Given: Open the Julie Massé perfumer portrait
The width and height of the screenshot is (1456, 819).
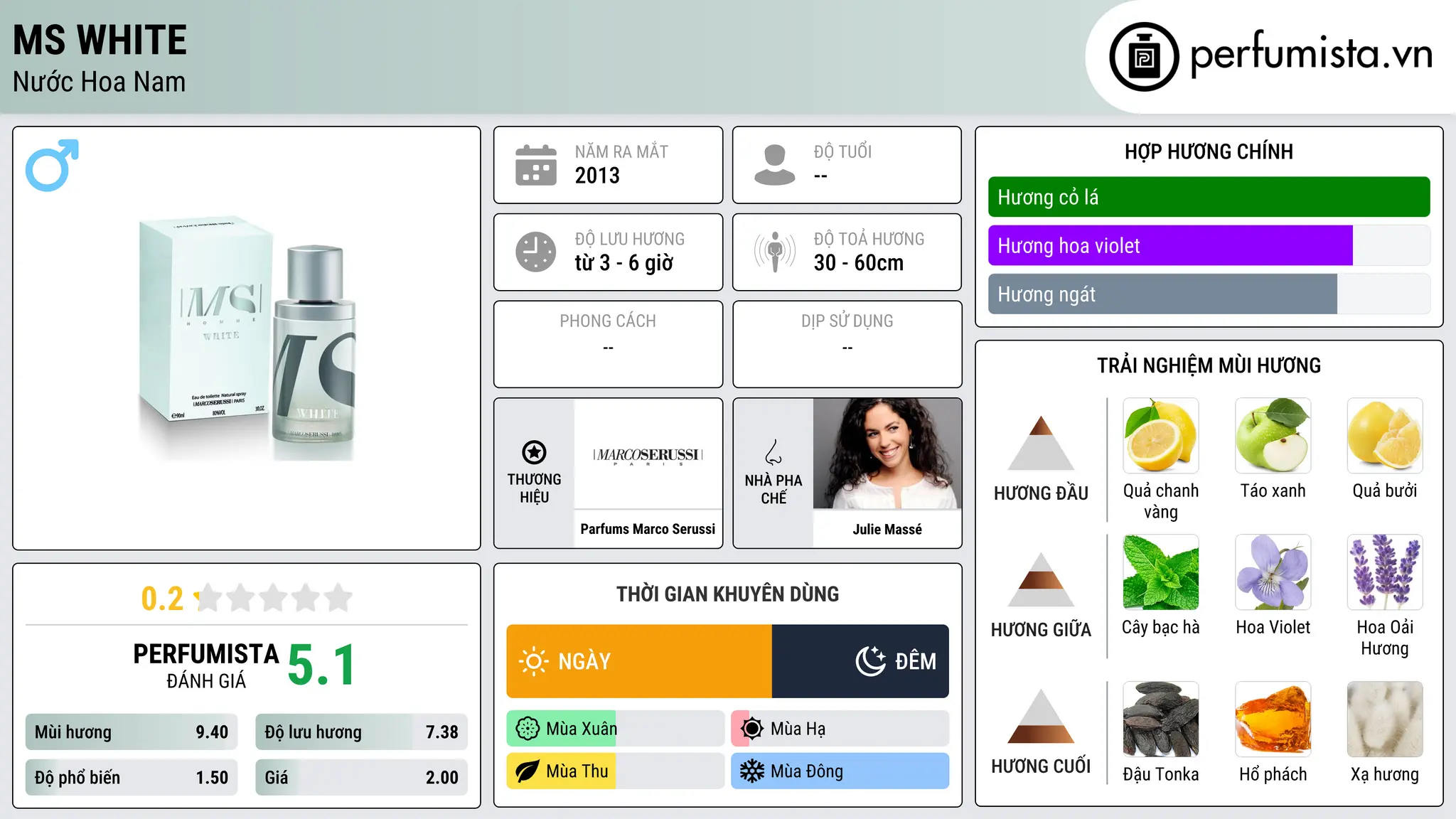Looking at the screenshot, I should point(887,454).
